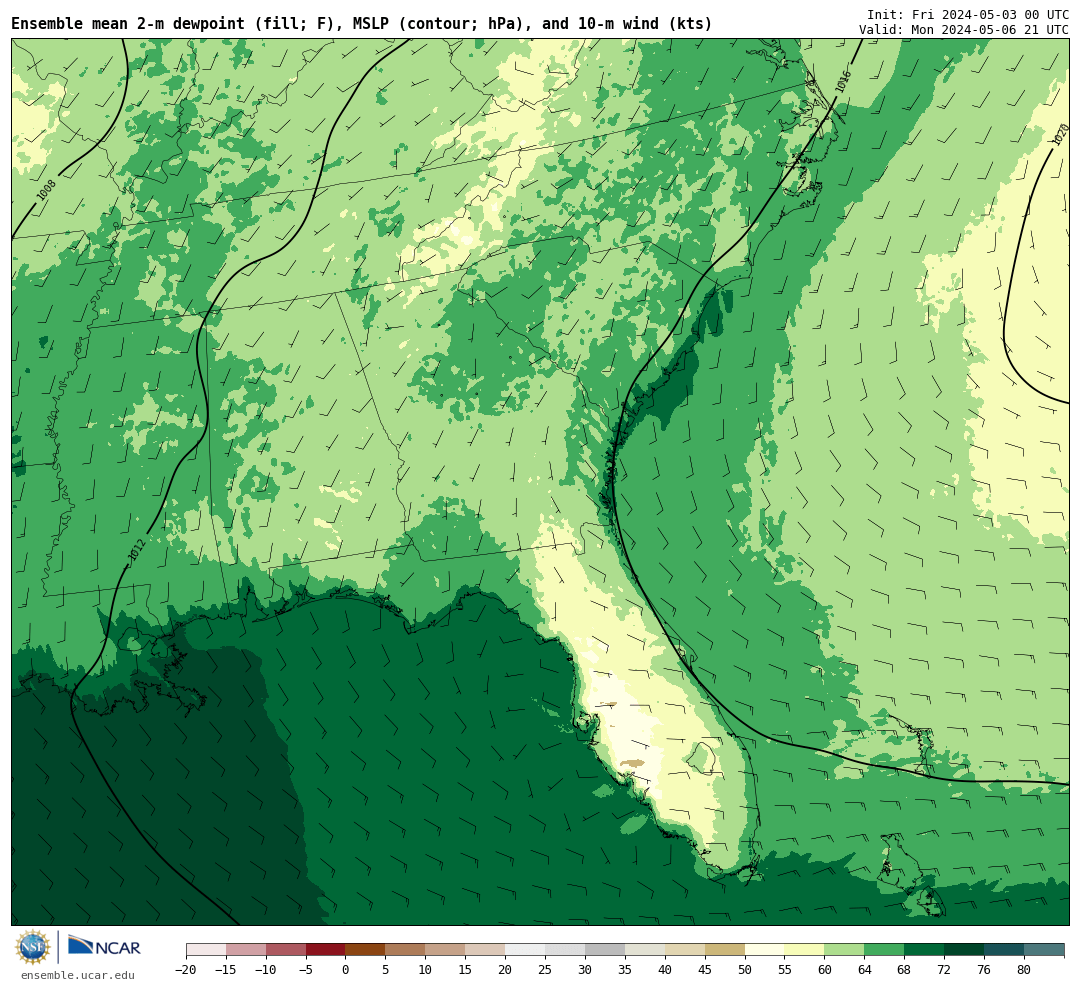
Task: Click colorbar swatch right of 80
Action: coord(1045,950)
